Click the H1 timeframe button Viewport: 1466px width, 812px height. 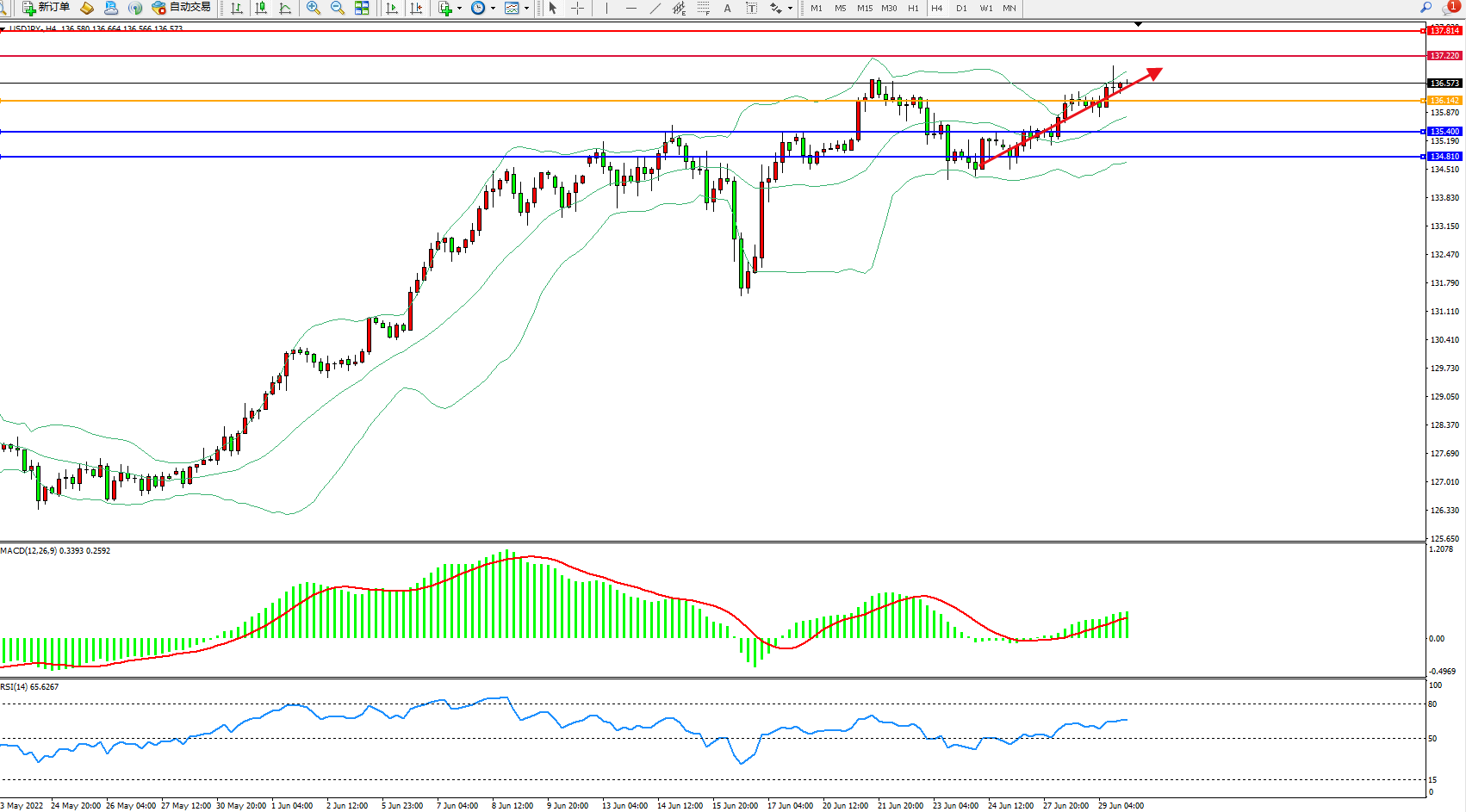pyautogui.click(x=913, y=8)
